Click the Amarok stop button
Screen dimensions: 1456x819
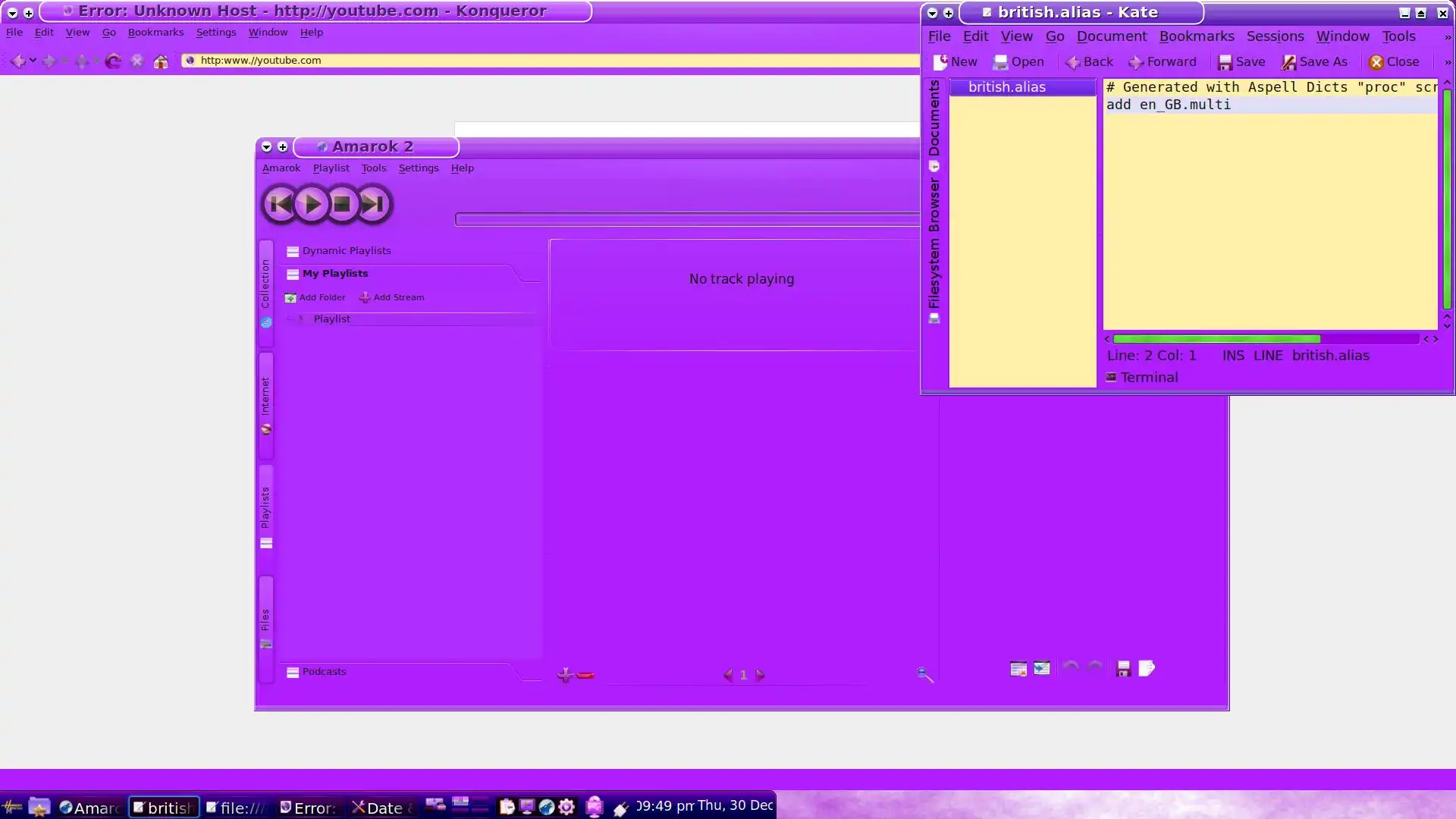coord(342,204)
